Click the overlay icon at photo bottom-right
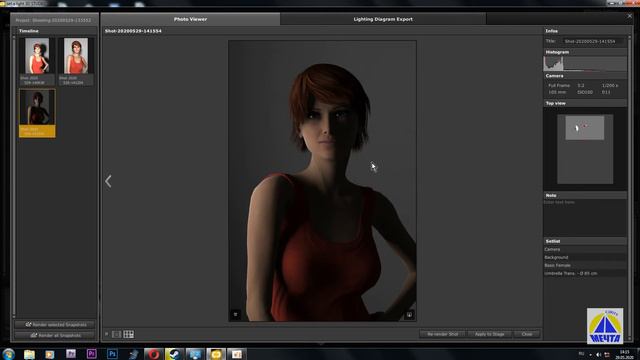This screenshot has width=640, height=360. (409, 315)
